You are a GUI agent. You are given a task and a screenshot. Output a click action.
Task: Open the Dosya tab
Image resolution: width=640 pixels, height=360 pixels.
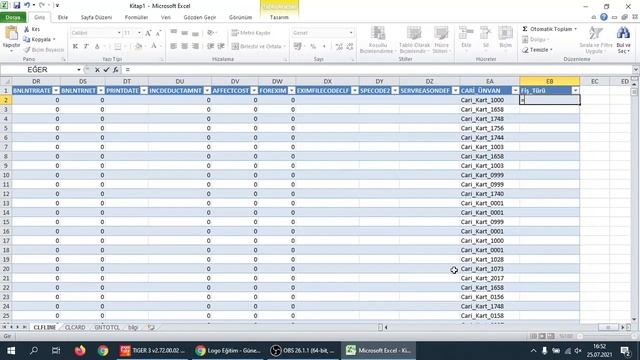tap(13, 18)
